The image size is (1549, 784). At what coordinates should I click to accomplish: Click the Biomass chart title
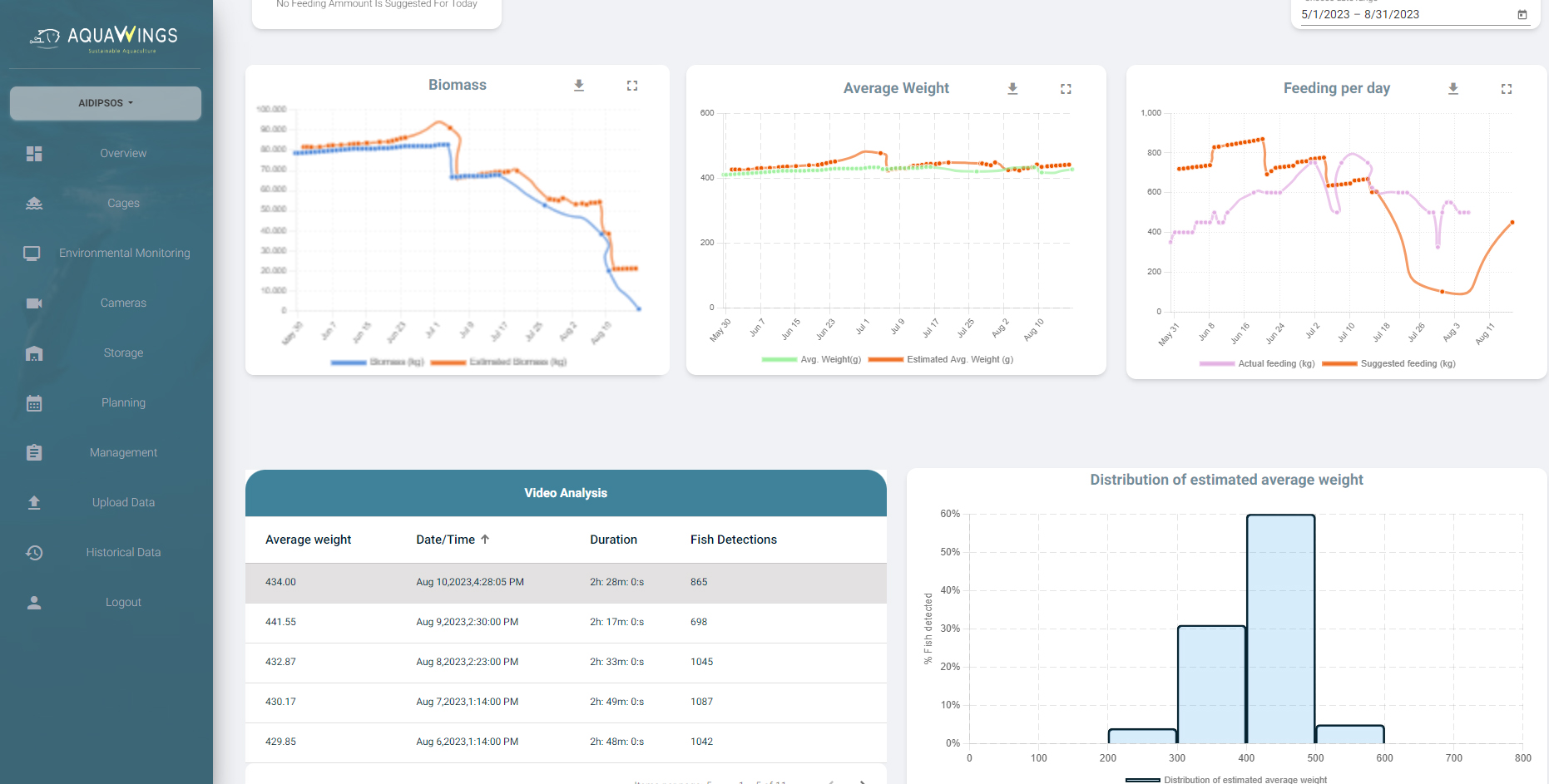coord(458,85)
